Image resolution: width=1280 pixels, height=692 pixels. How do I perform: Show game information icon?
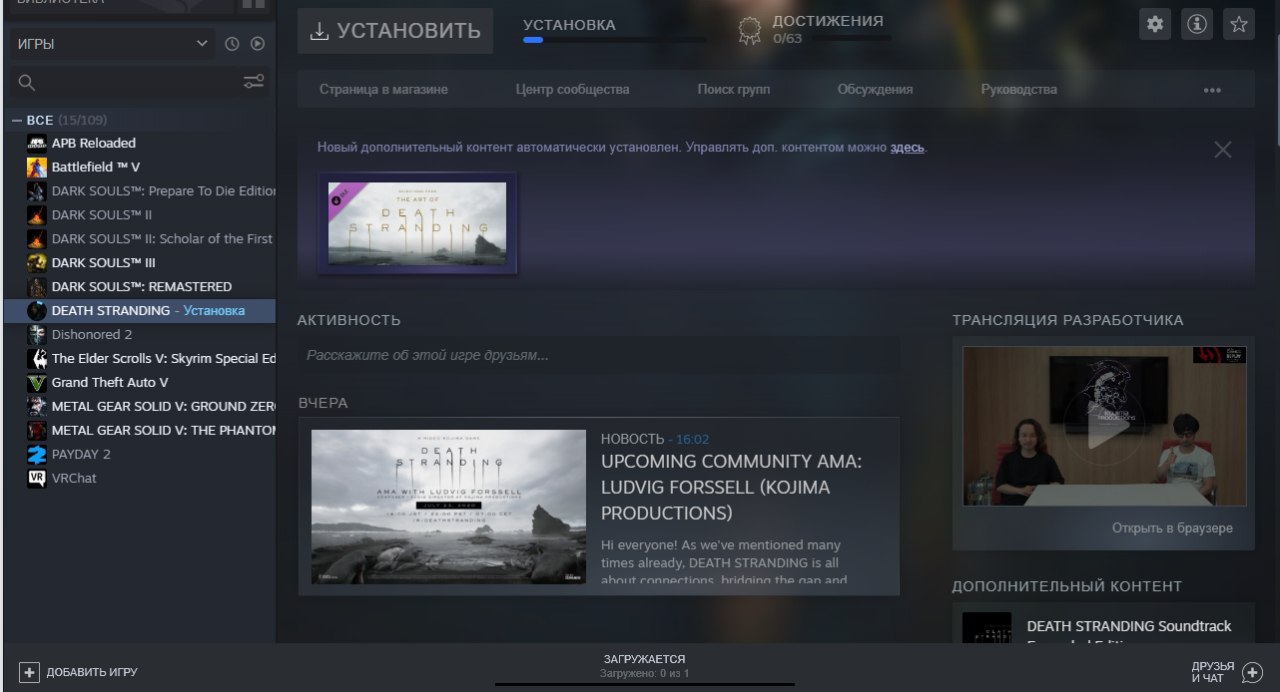click(1196, 24)
